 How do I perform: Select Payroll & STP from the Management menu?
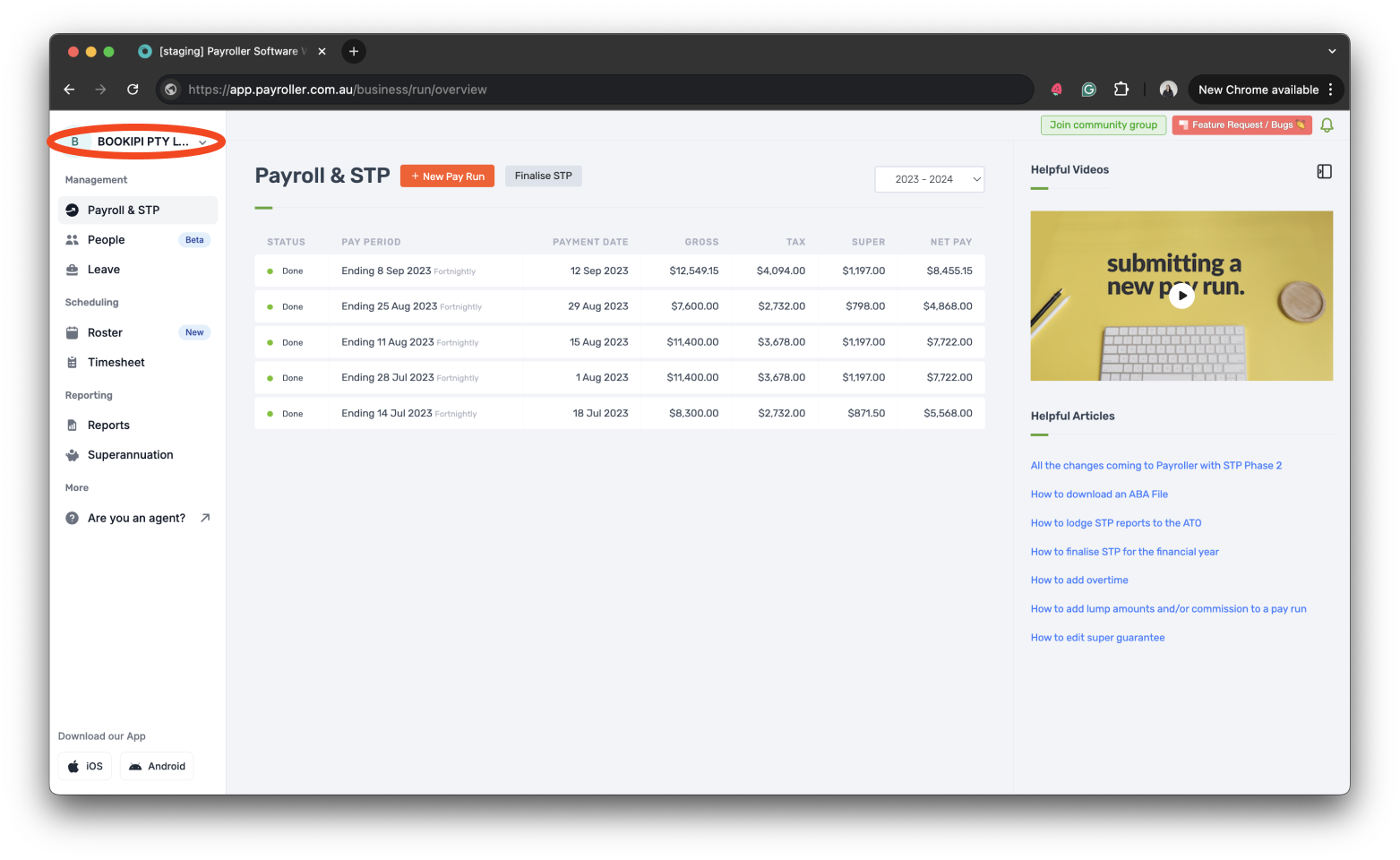click(x=123, y=209)
